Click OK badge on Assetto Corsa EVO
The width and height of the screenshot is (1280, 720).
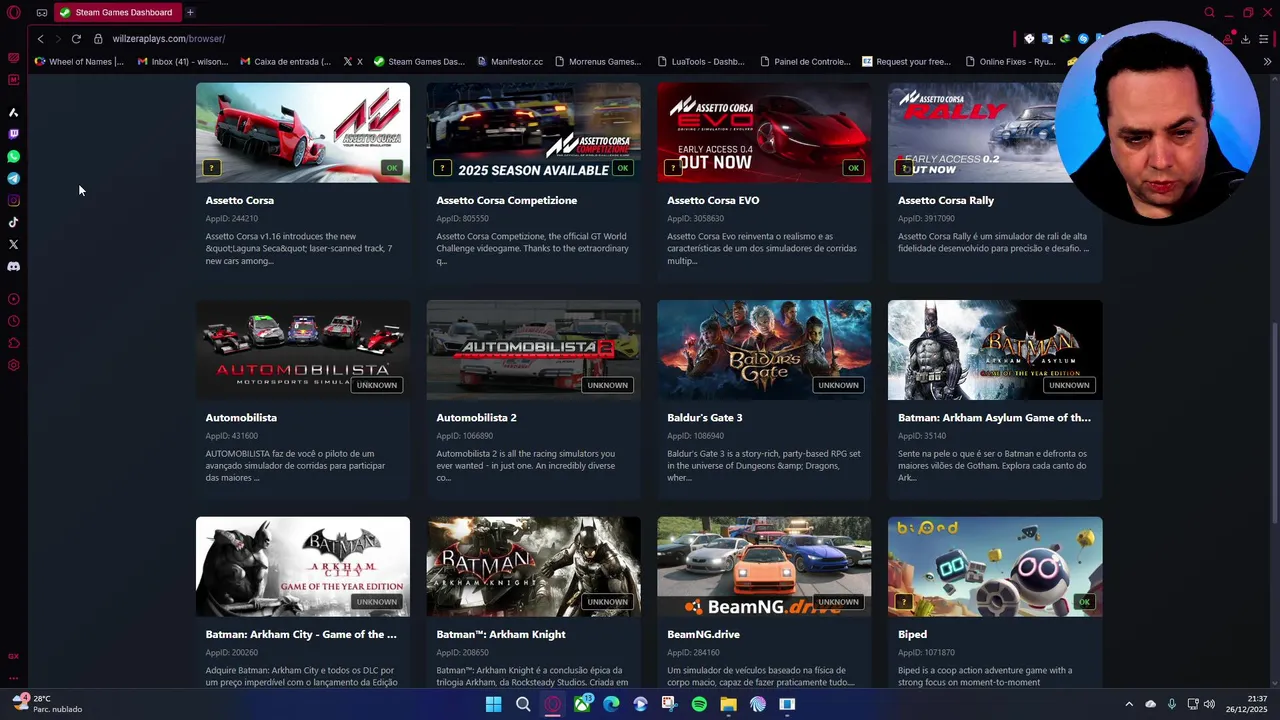click(854, 168)
